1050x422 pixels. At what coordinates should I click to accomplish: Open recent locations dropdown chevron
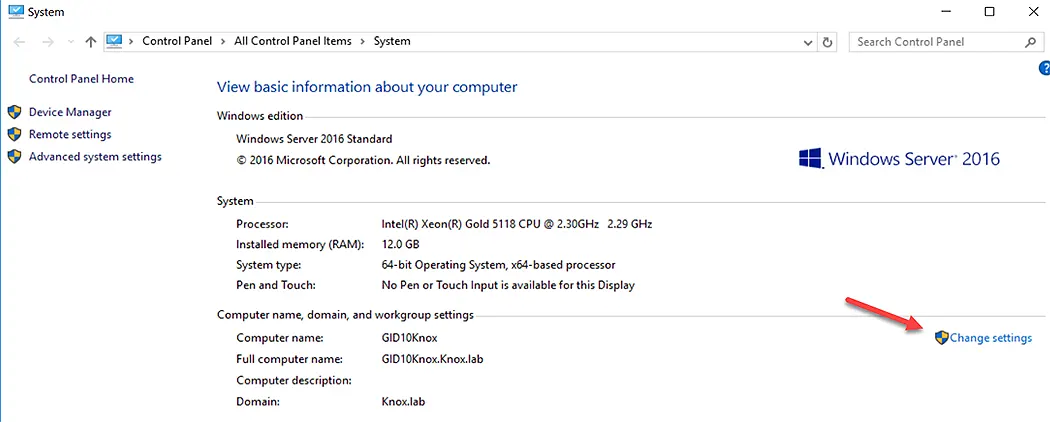click(x=71, y=42)
